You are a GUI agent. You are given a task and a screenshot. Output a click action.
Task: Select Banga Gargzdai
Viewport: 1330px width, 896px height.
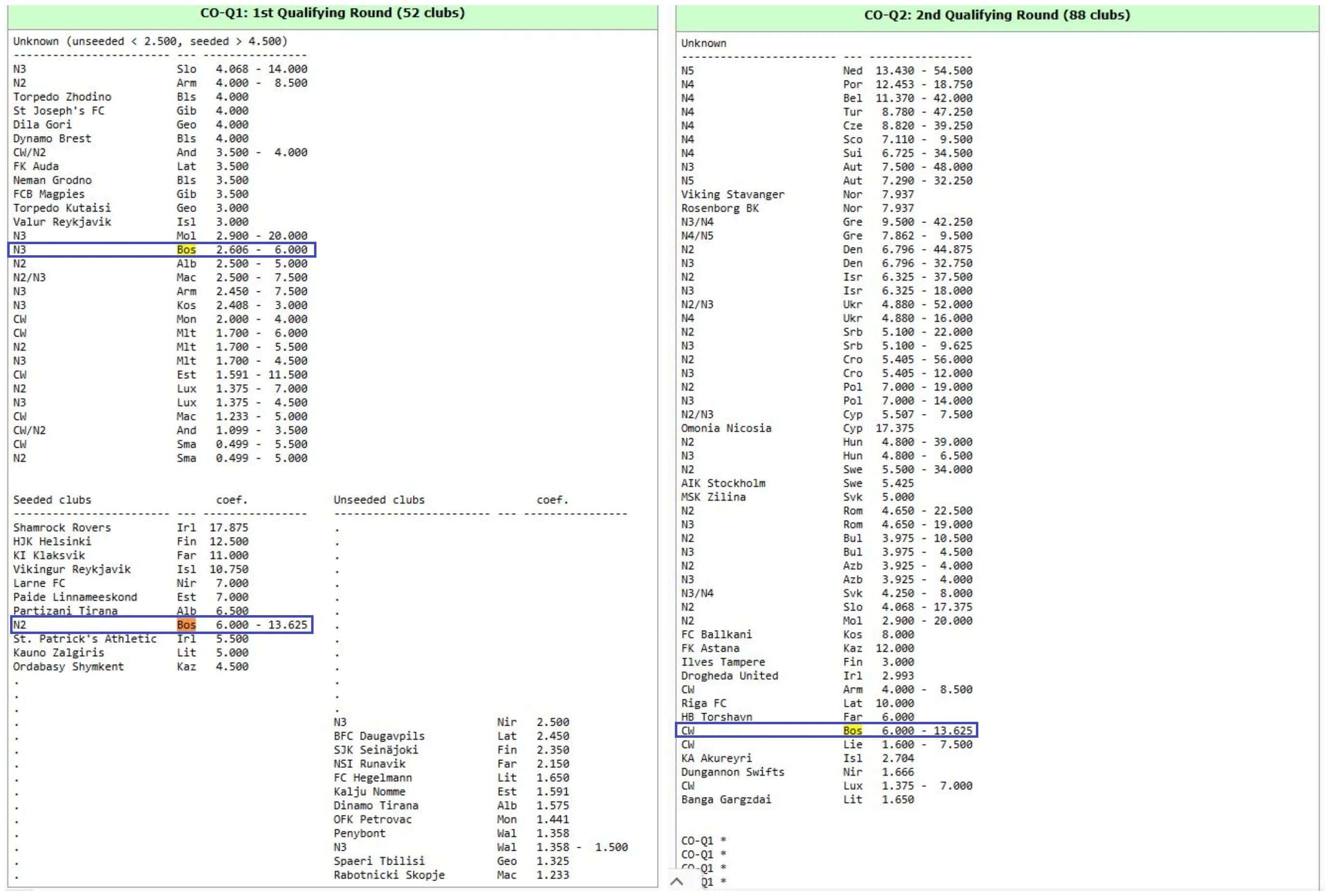[x=726, y=800]
